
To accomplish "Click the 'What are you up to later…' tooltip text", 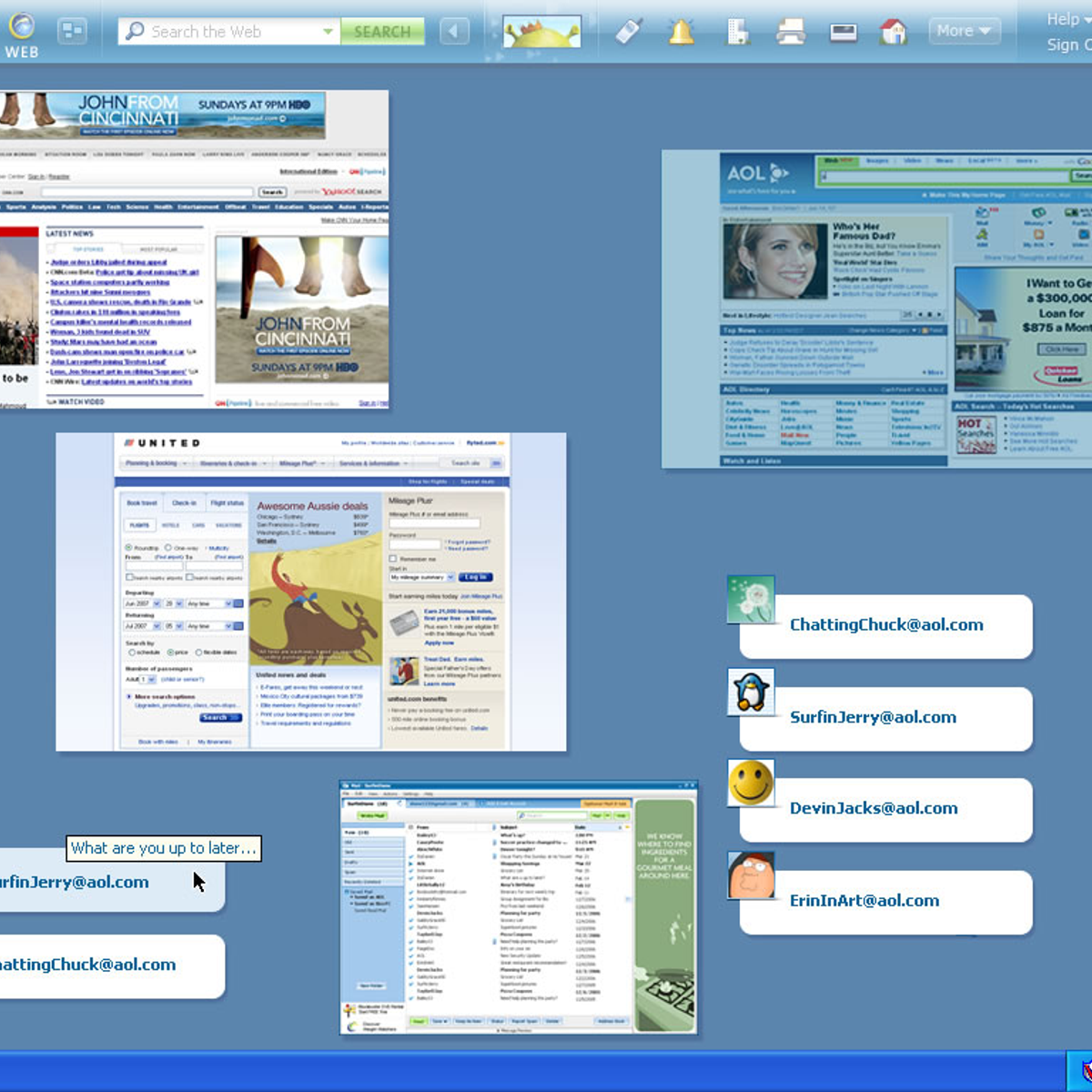I will coord(164,848).
